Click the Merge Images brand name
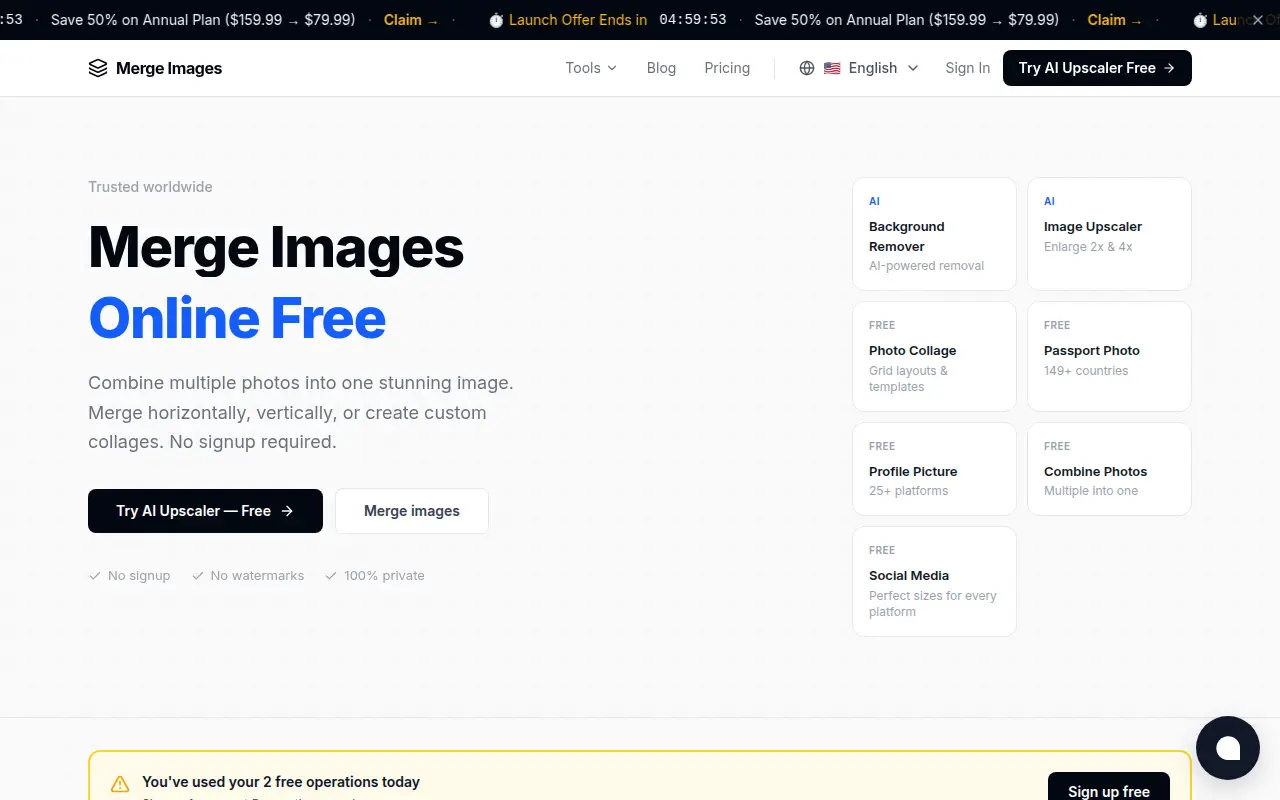1280x800 pixels. point(169,68)
